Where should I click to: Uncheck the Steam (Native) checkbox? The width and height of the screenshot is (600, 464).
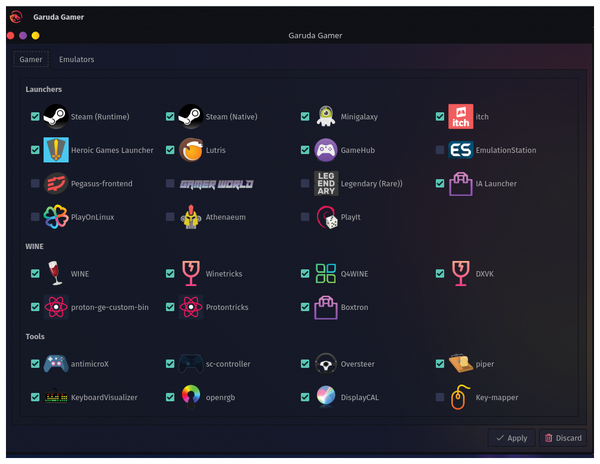[x=170, y=116]
